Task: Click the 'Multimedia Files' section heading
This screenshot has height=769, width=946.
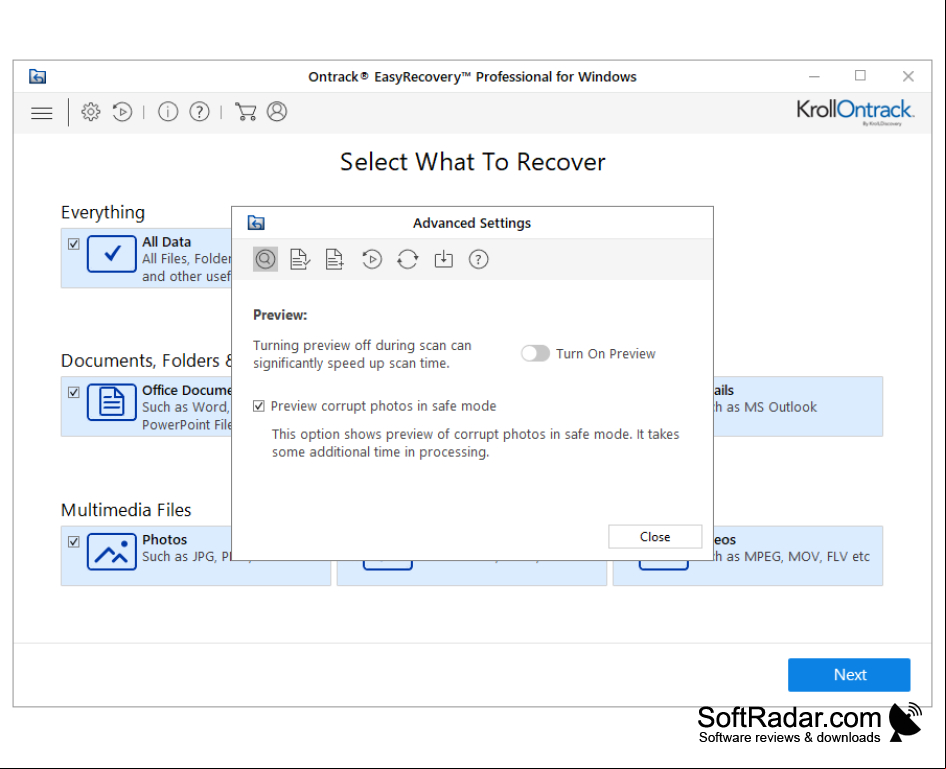Action: [x=126, y=510]
